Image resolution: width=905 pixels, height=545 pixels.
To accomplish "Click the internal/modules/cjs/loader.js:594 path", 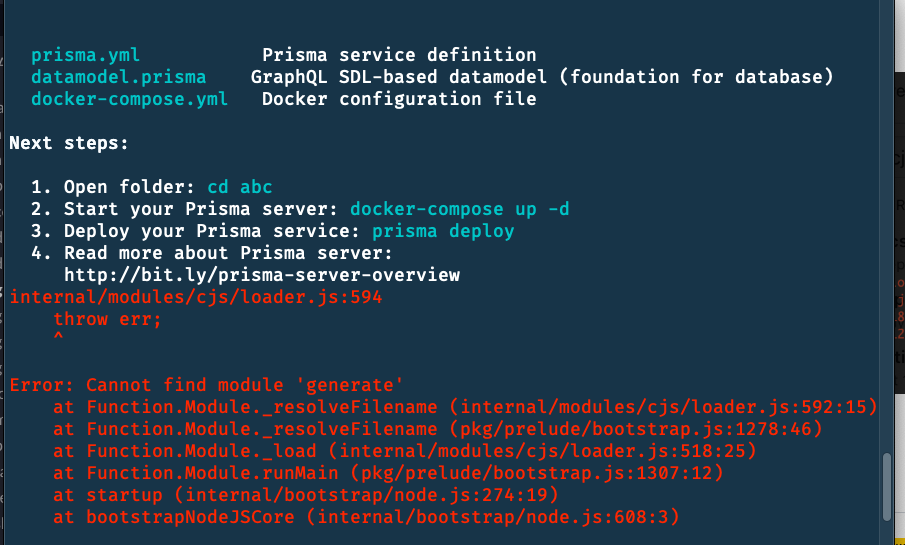I will [196, 297].
